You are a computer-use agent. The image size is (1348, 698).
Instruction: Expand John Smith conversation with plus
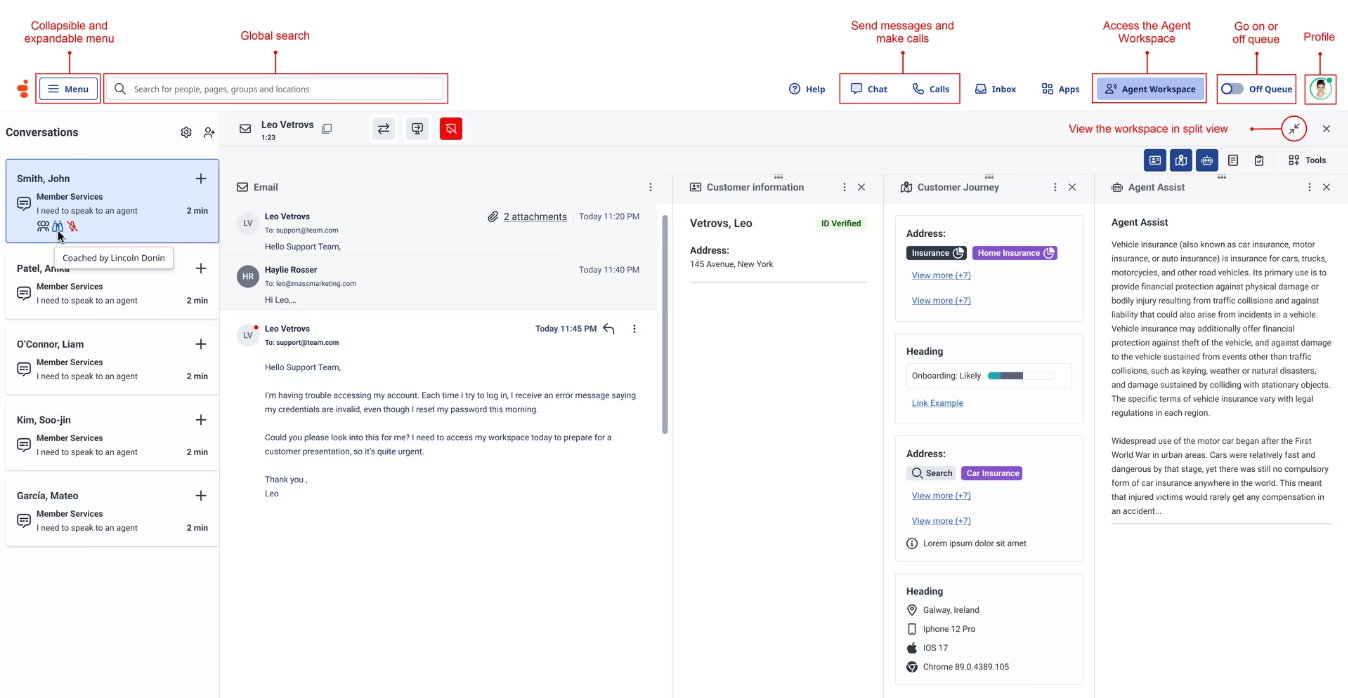201,178
